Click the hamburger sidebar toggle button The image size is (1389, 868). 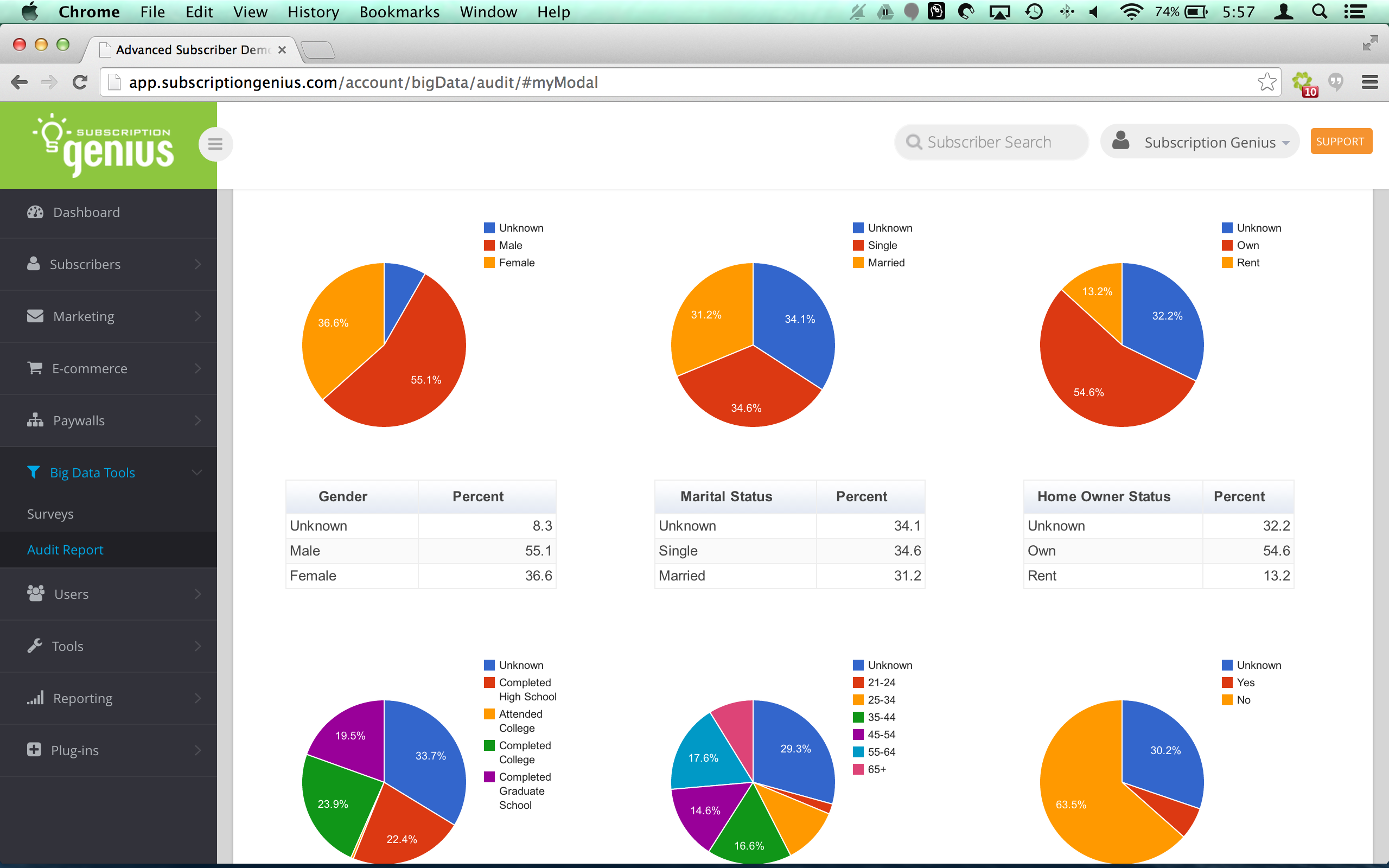click(215, 144)
